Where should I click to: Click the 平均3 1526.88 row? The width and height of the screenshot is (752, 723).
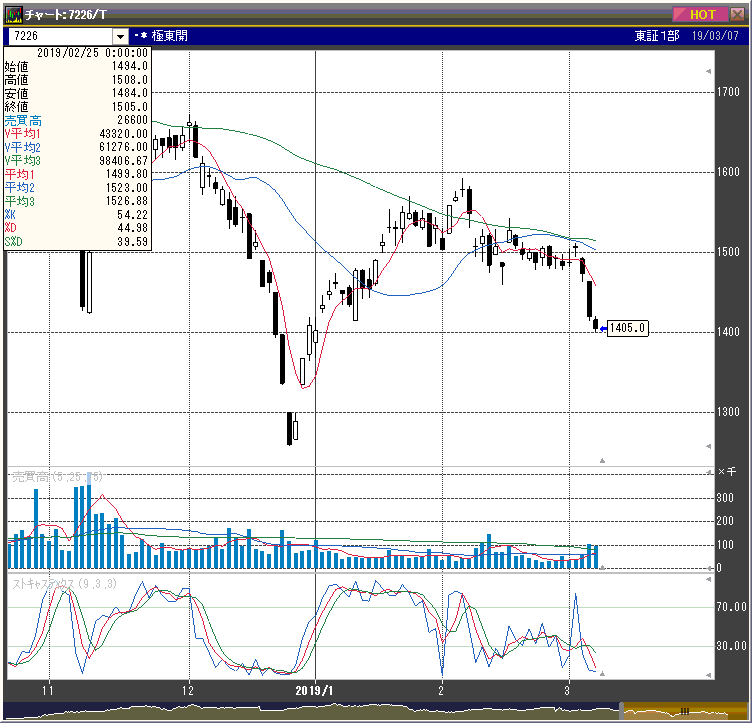point(77,201)
